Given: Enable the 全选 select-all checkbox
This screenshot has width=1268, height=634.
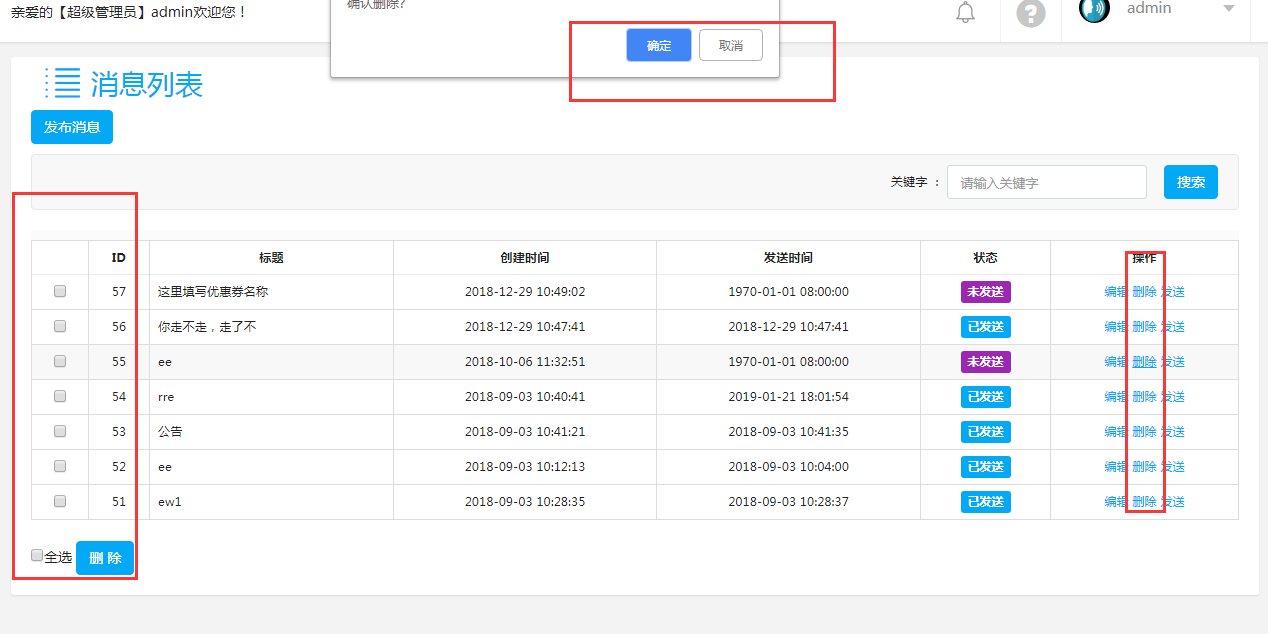Looking at the screenshot, I should coord(37,556).
